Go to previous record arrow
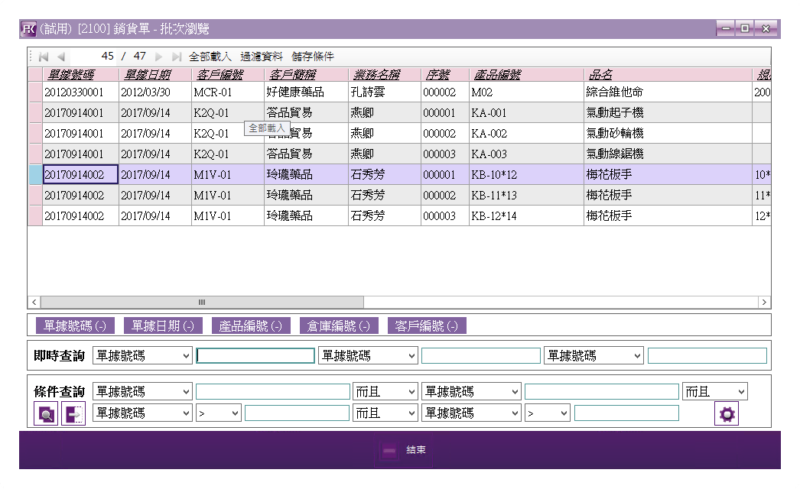This screenshot has height=489, width=800. (61, 57)
